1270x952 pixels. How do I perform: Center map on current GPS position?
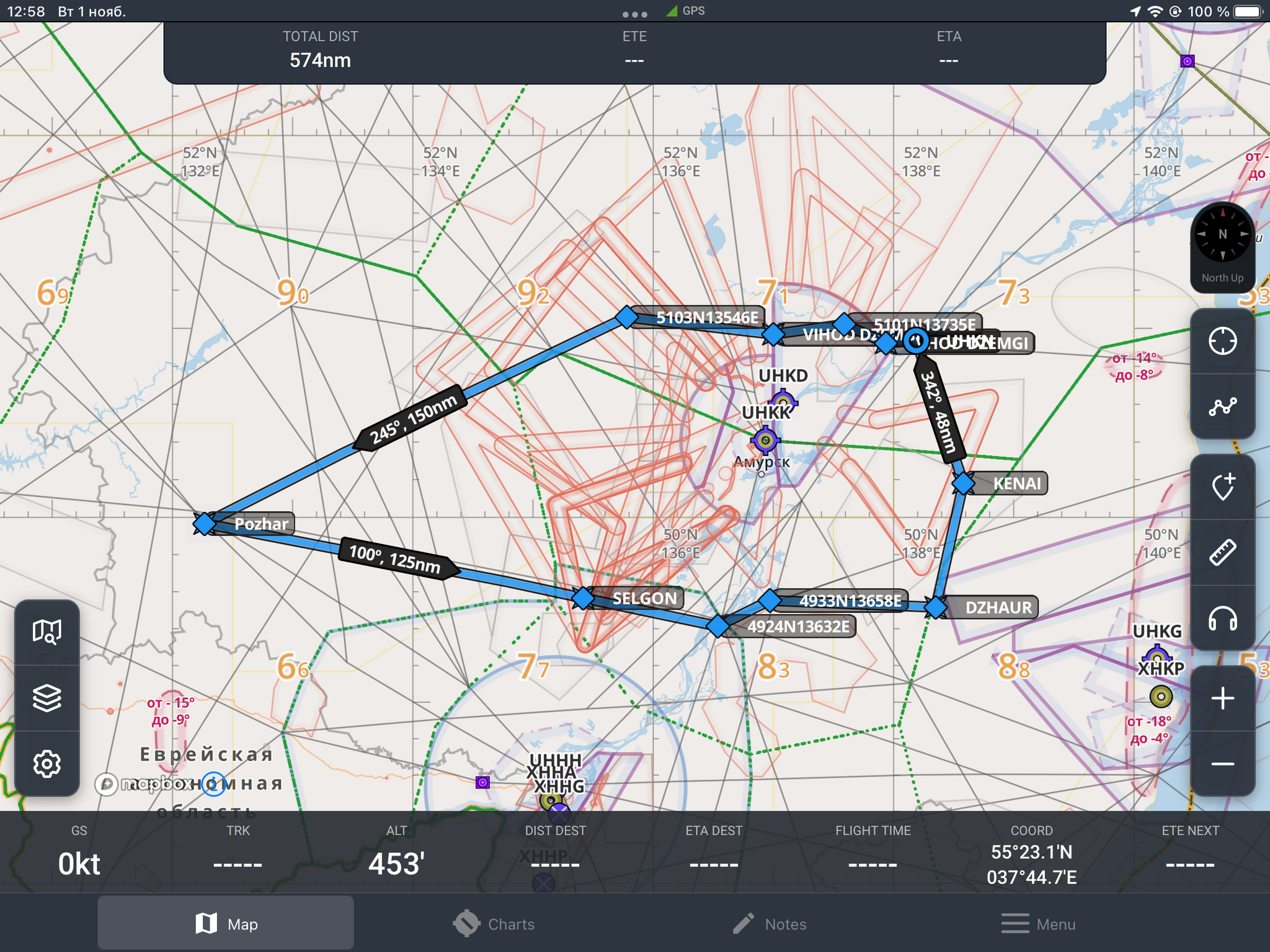[1222, 341]
